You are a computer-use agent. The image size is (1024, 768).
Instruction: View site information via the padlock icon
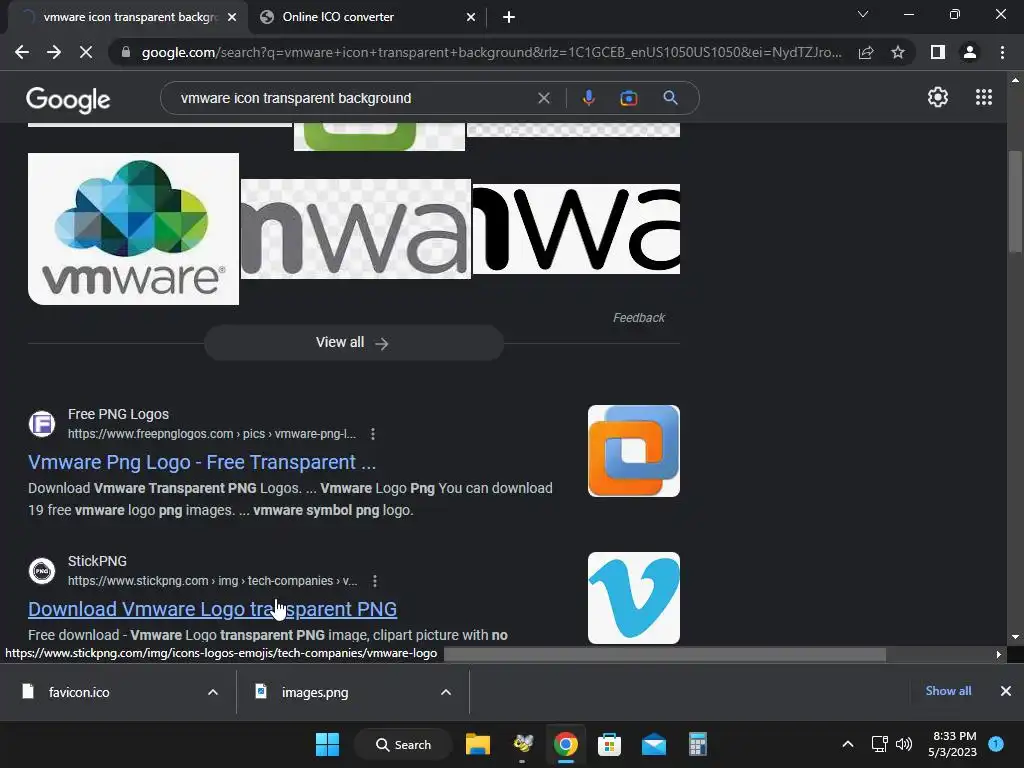(125, 52)
